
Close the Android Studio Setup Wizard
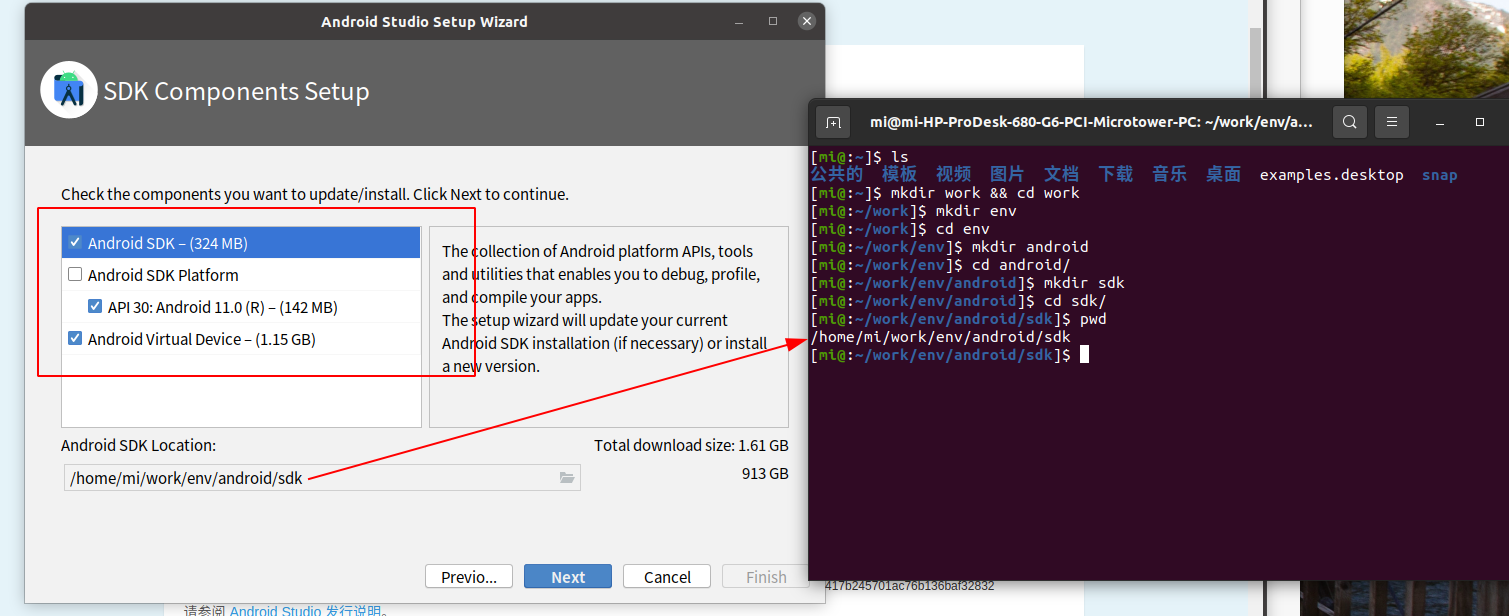click(806, 21)
